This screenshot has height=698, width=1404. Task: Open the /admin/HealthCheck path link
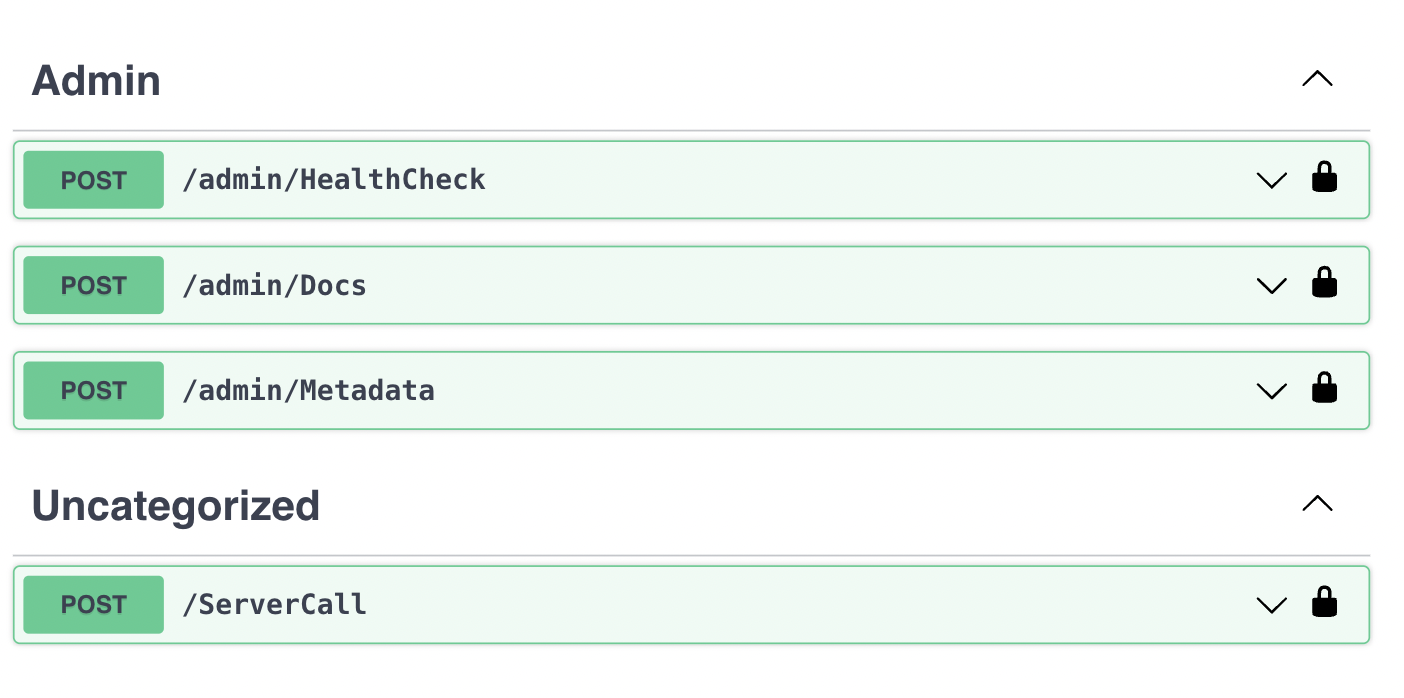(x=333, y=180)
